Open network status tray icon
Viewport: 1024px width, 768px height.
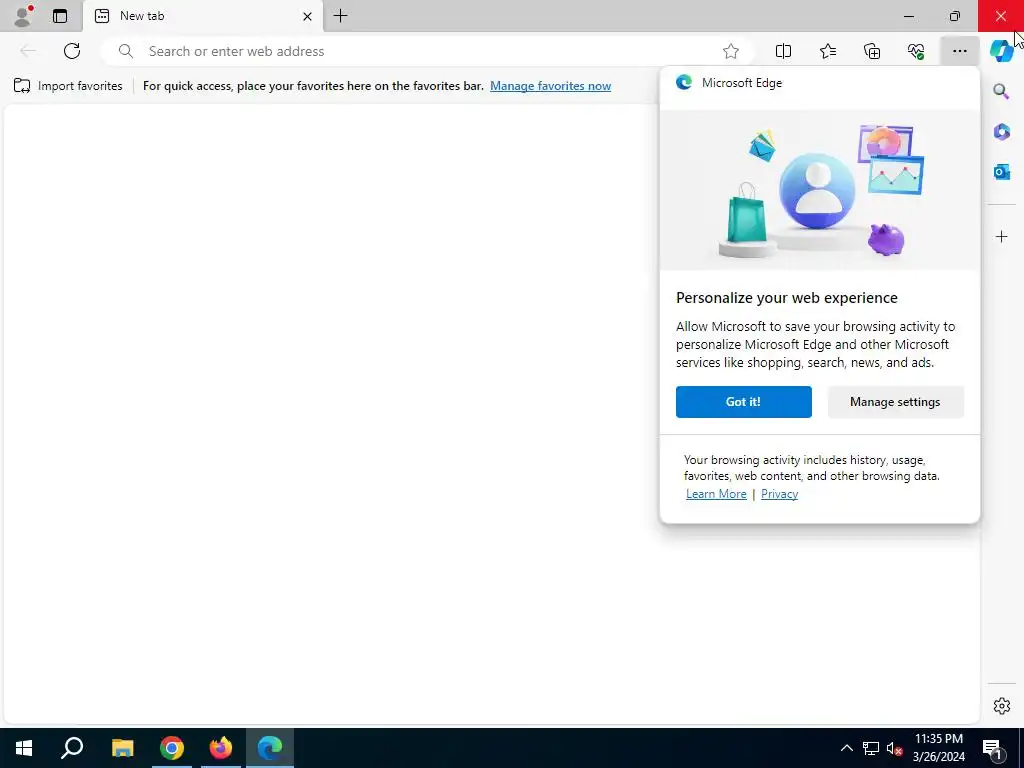(x=871, y=748)
